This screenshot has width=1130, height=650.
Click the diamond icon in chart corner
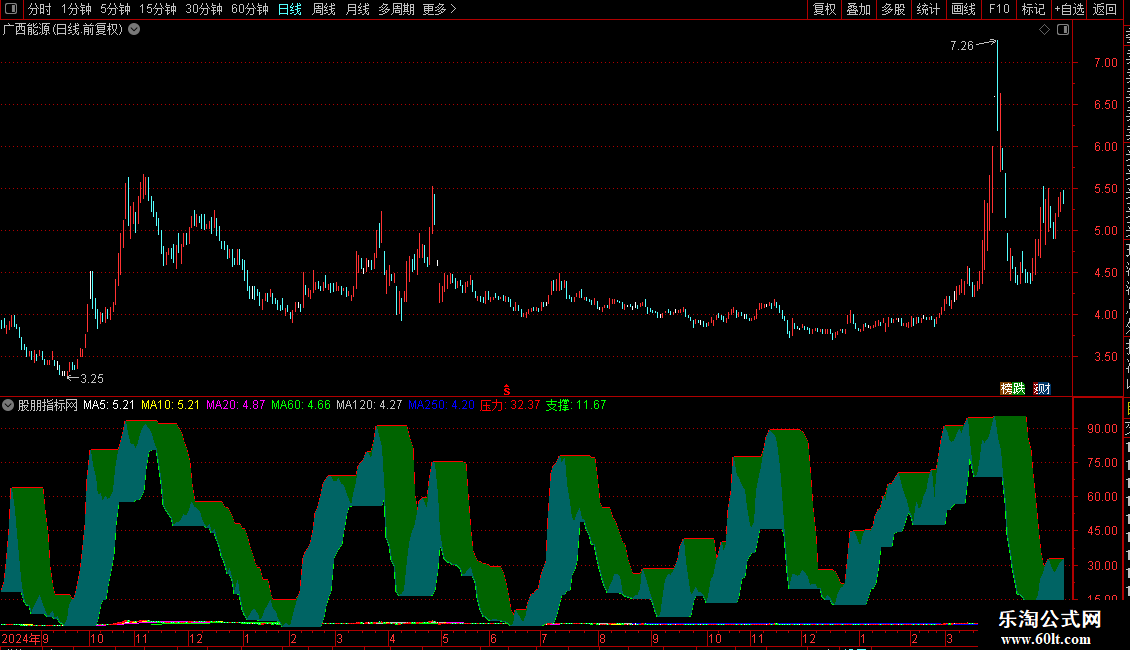pos(1044,30)
